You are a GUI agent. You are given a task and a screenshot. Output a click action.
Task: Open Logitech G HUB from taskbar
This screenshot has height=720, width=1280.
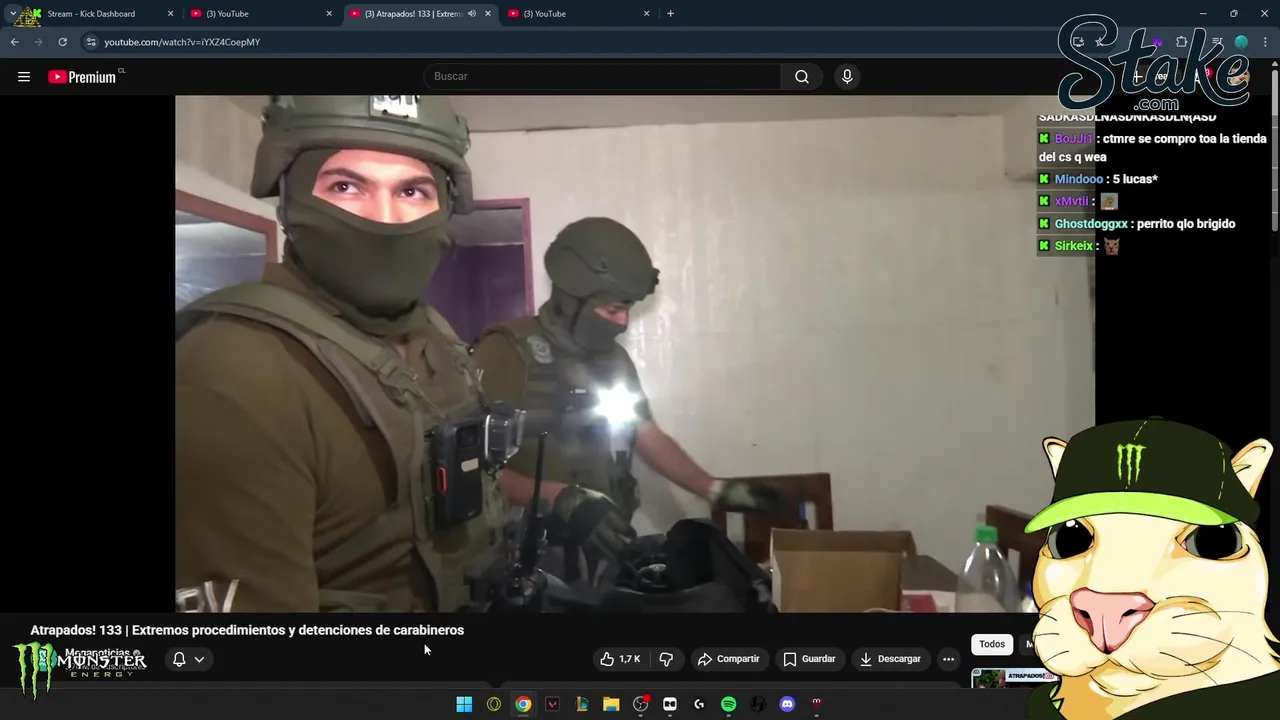tap(699, 704)
